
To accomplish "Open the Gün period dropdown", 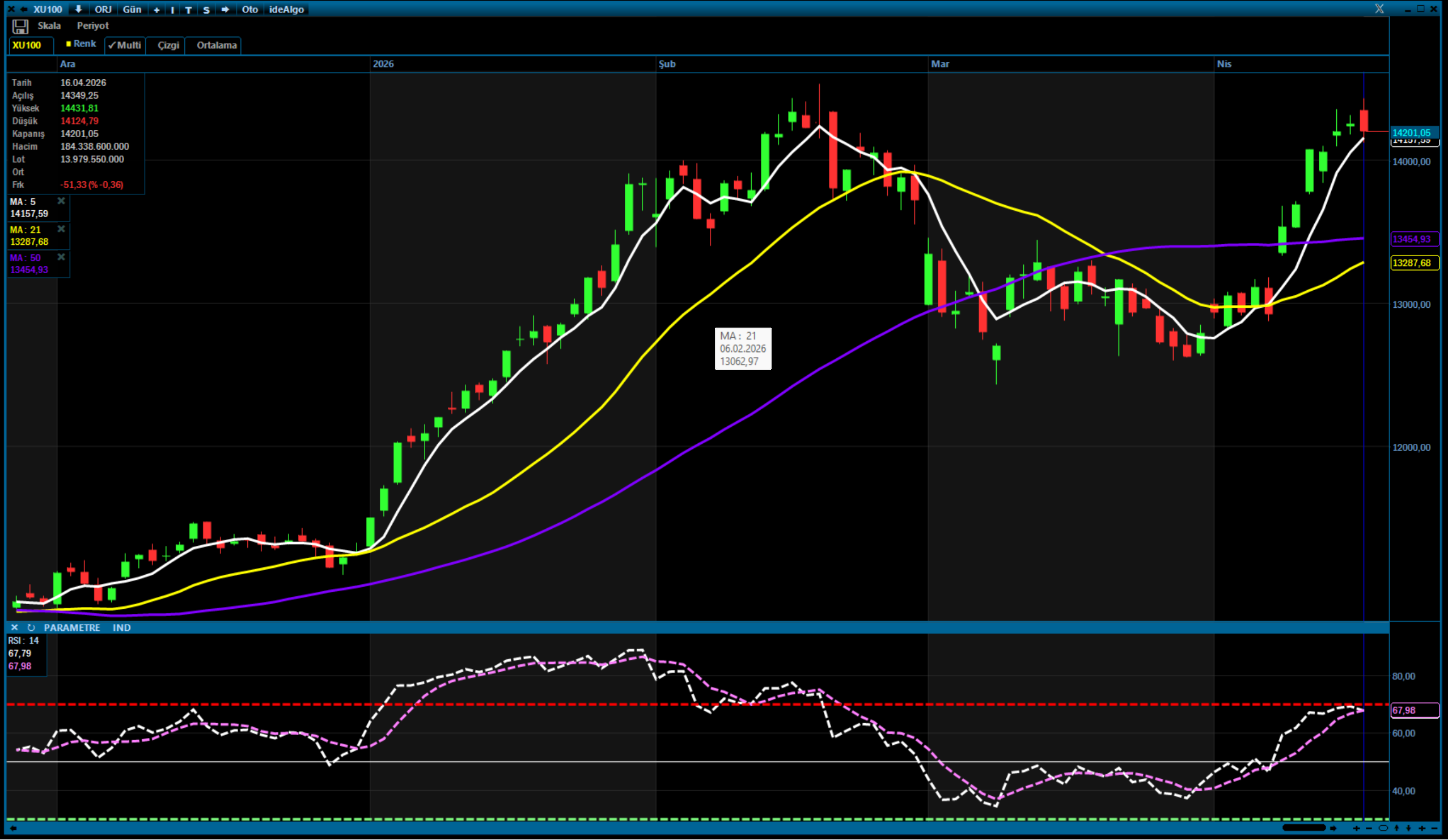I will [132, 9].
